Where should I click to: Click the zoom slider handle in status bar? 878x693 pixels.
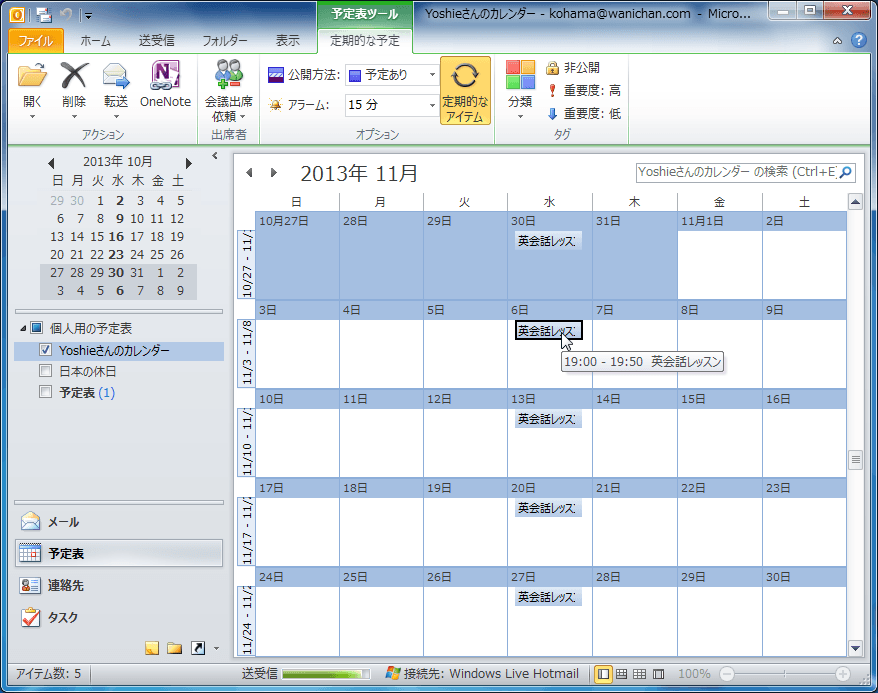(784, 674)
